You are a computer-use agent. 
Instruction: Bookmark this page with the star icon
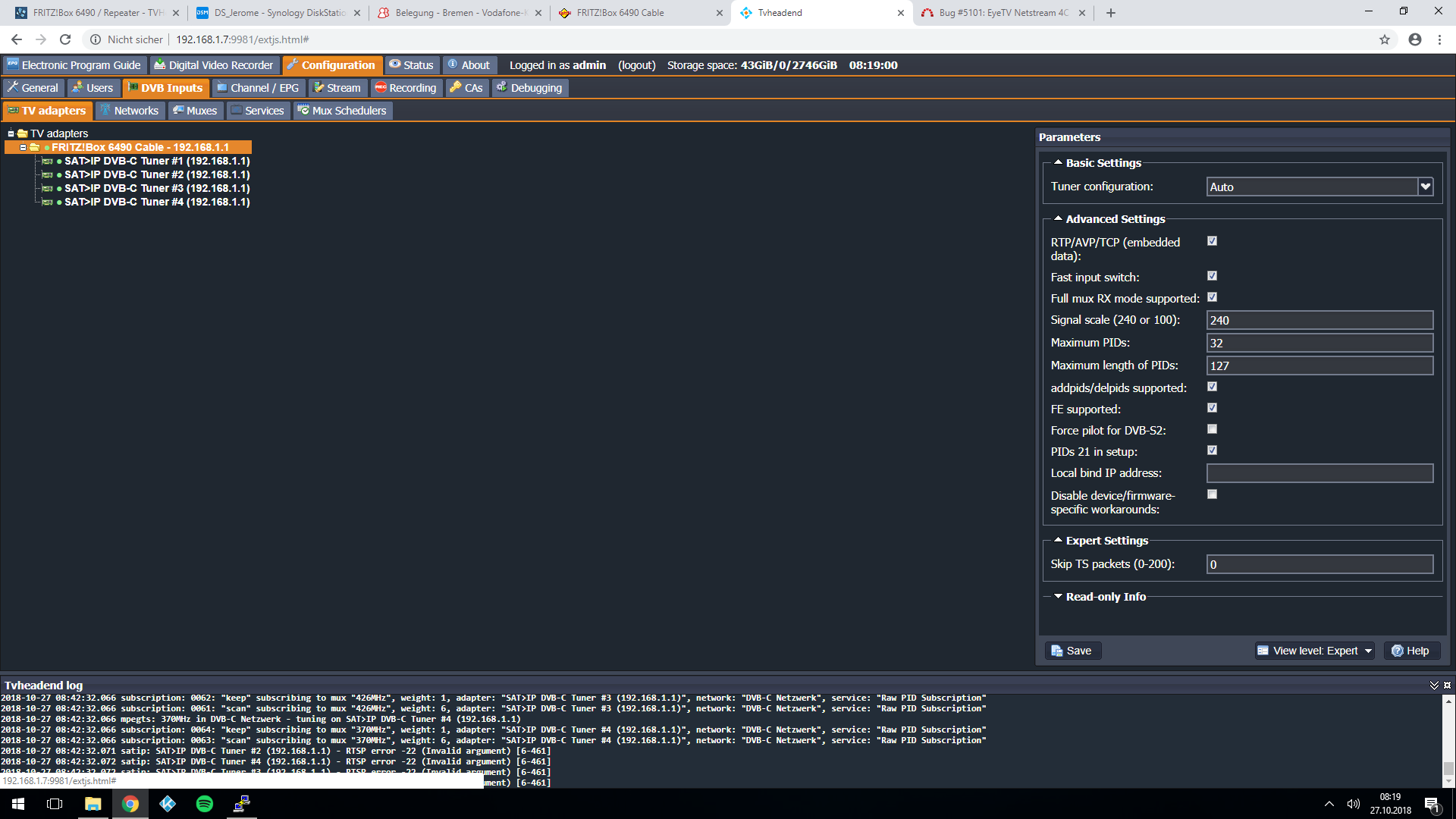click(1385, 39)
